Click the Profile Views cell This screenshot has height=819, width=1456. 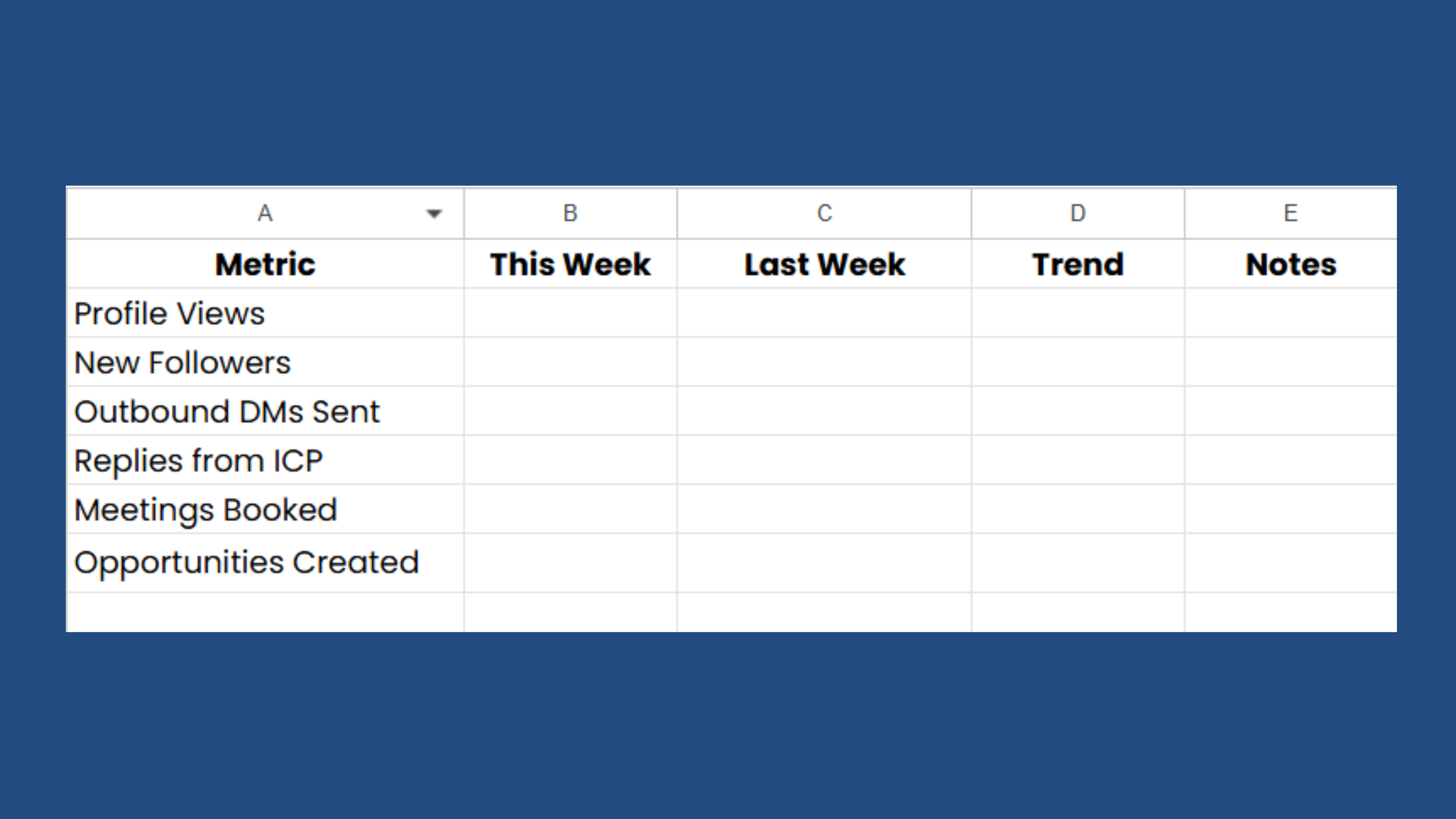click(x=265, y=313)
